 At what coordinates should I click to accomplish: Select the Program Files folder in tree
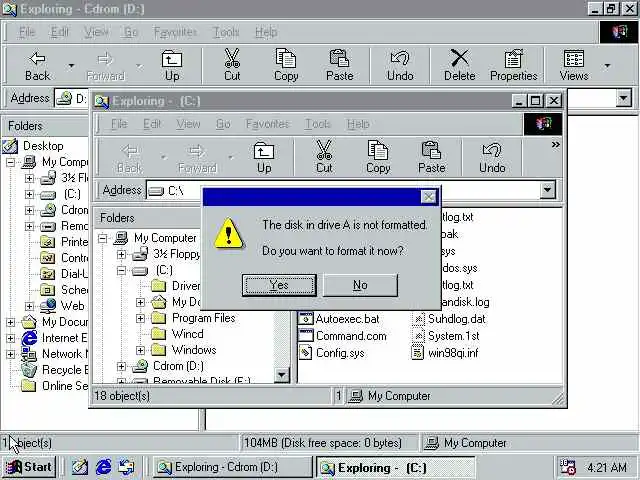point(204,318)
